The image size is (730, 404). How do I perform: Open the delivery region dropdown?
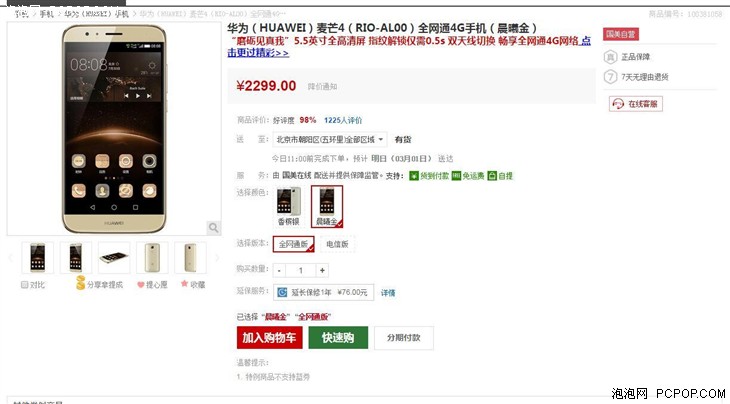pos(330,139)
